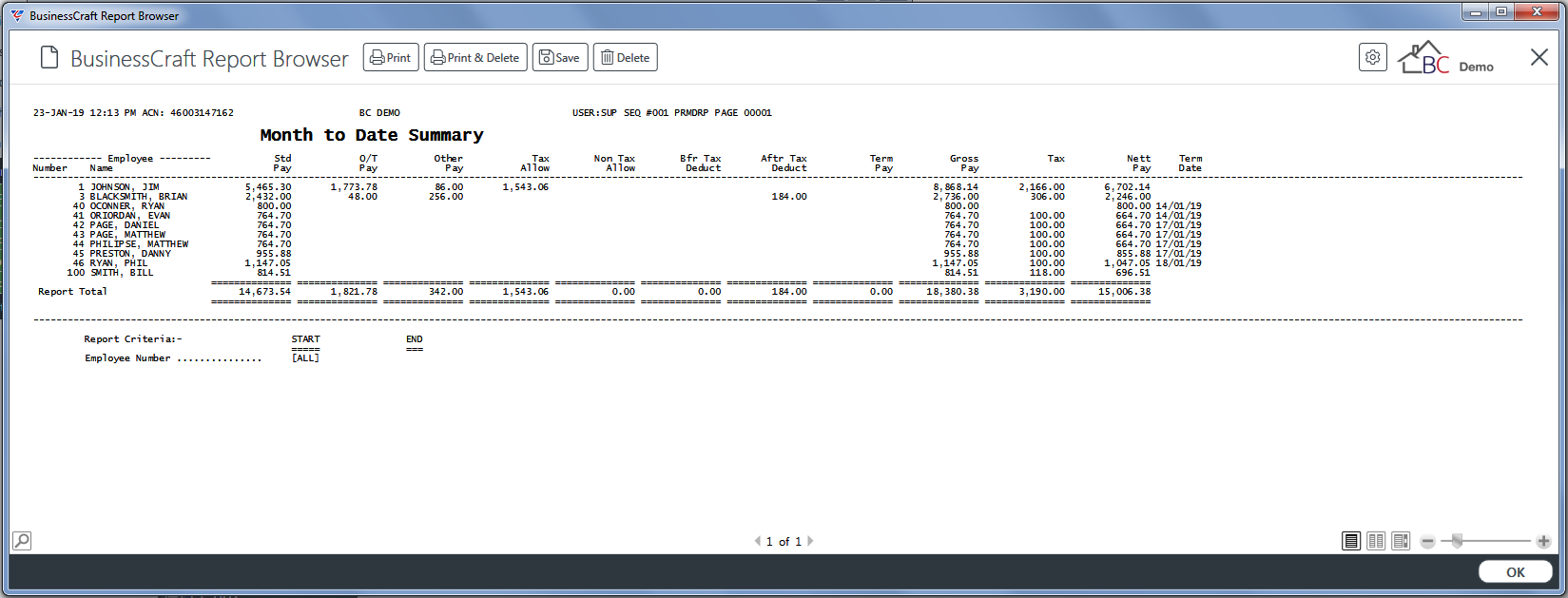Click the 'Report Criteria:-' label

pyautogui.click(x=133, y=339)
